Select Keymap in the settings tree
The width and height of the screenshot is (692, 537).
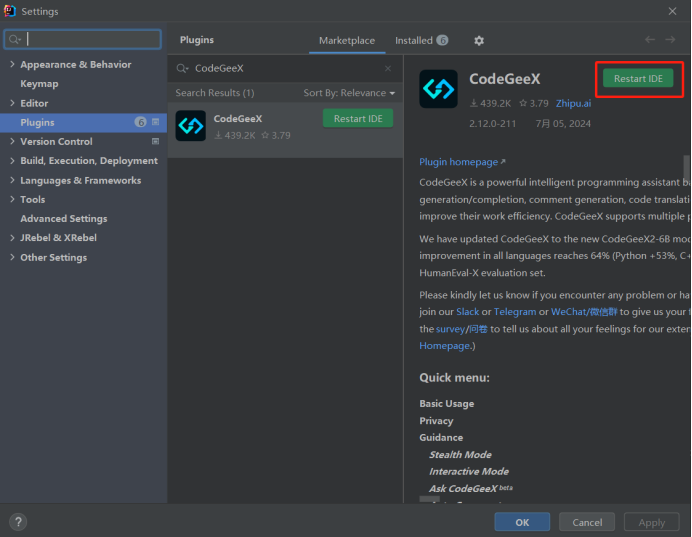[39, 84]
